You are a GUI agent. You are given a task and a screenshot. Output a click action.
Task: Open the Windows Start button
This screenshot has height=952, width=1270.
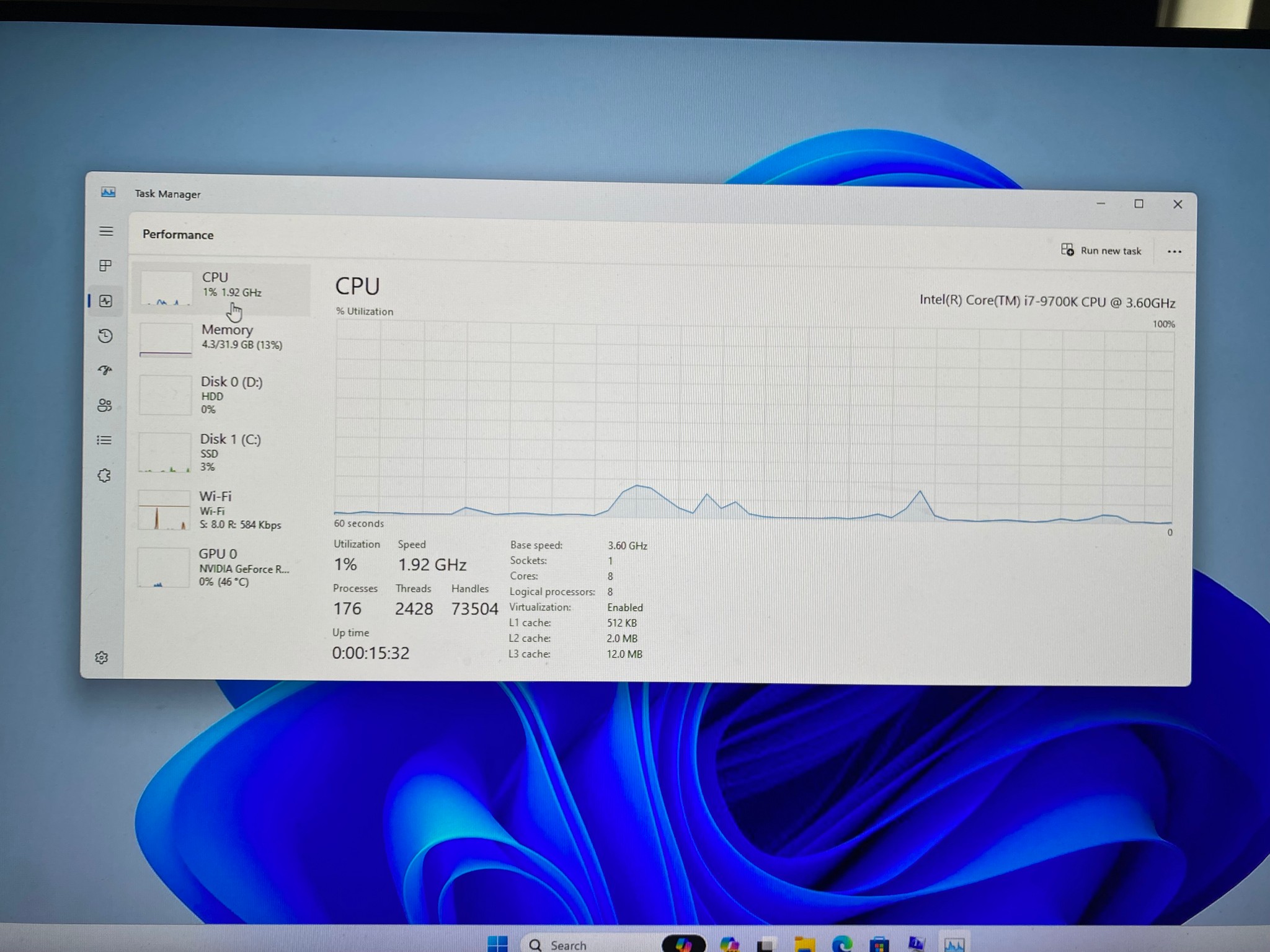point(497,944)
